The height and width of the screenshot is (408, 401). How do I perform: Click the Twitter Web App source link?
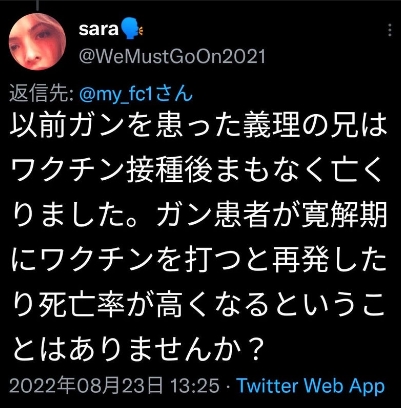(311, 386)
